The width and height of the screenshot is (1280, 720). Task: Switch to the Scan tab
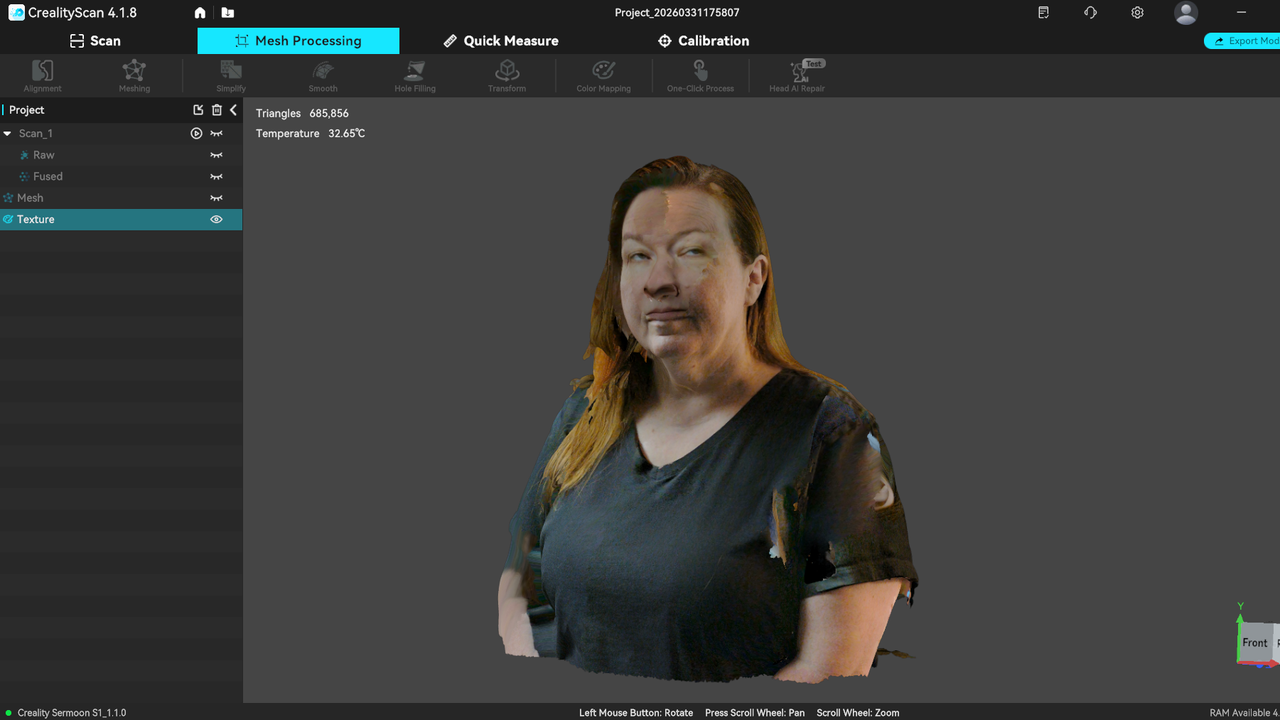click(95, 41)
